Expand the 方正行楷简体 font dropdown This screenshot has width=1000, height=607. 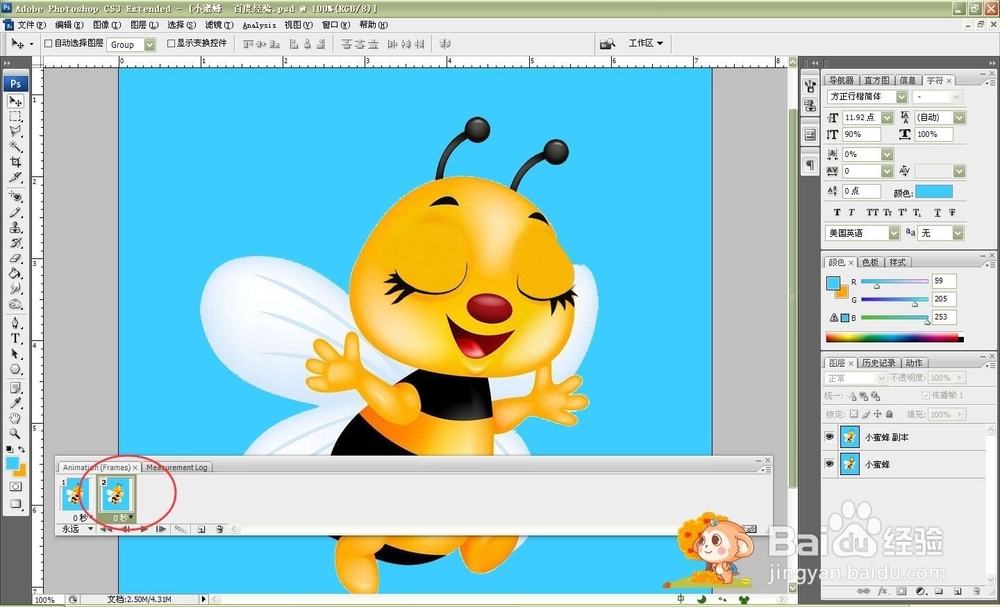(x=901, y=97)
